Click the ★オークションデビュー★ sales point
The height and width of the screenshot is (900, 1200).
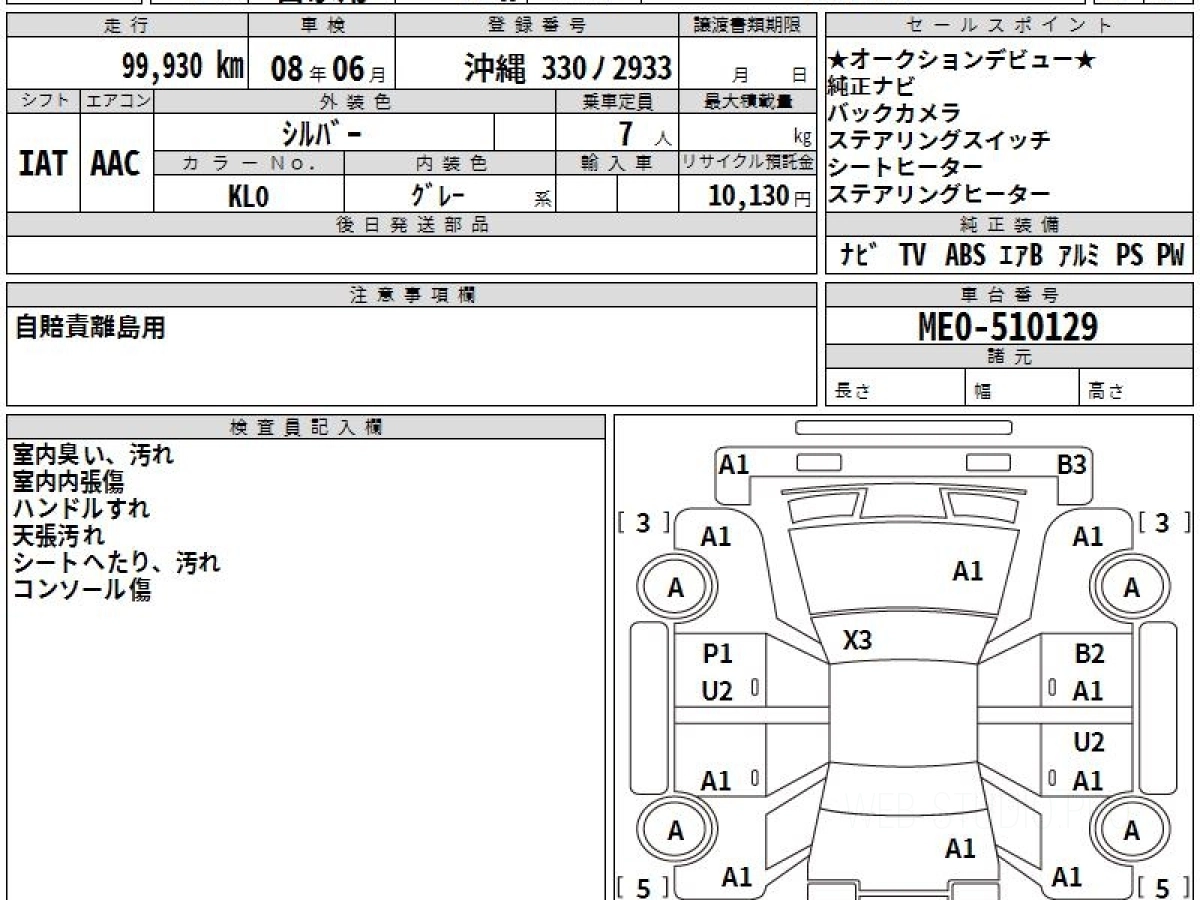(x=961, y=60)
